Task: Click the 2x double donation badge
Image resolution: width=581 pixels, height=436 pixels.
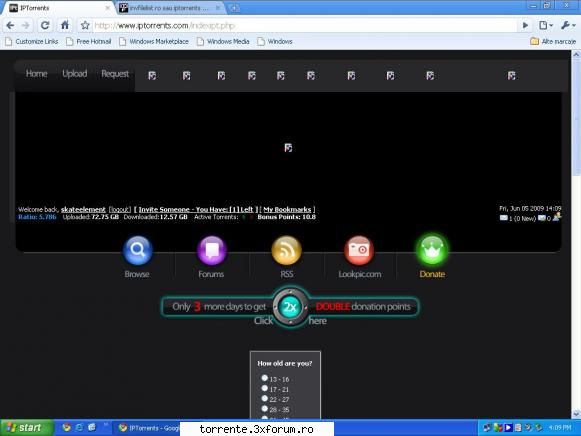Action: [290, 307]
